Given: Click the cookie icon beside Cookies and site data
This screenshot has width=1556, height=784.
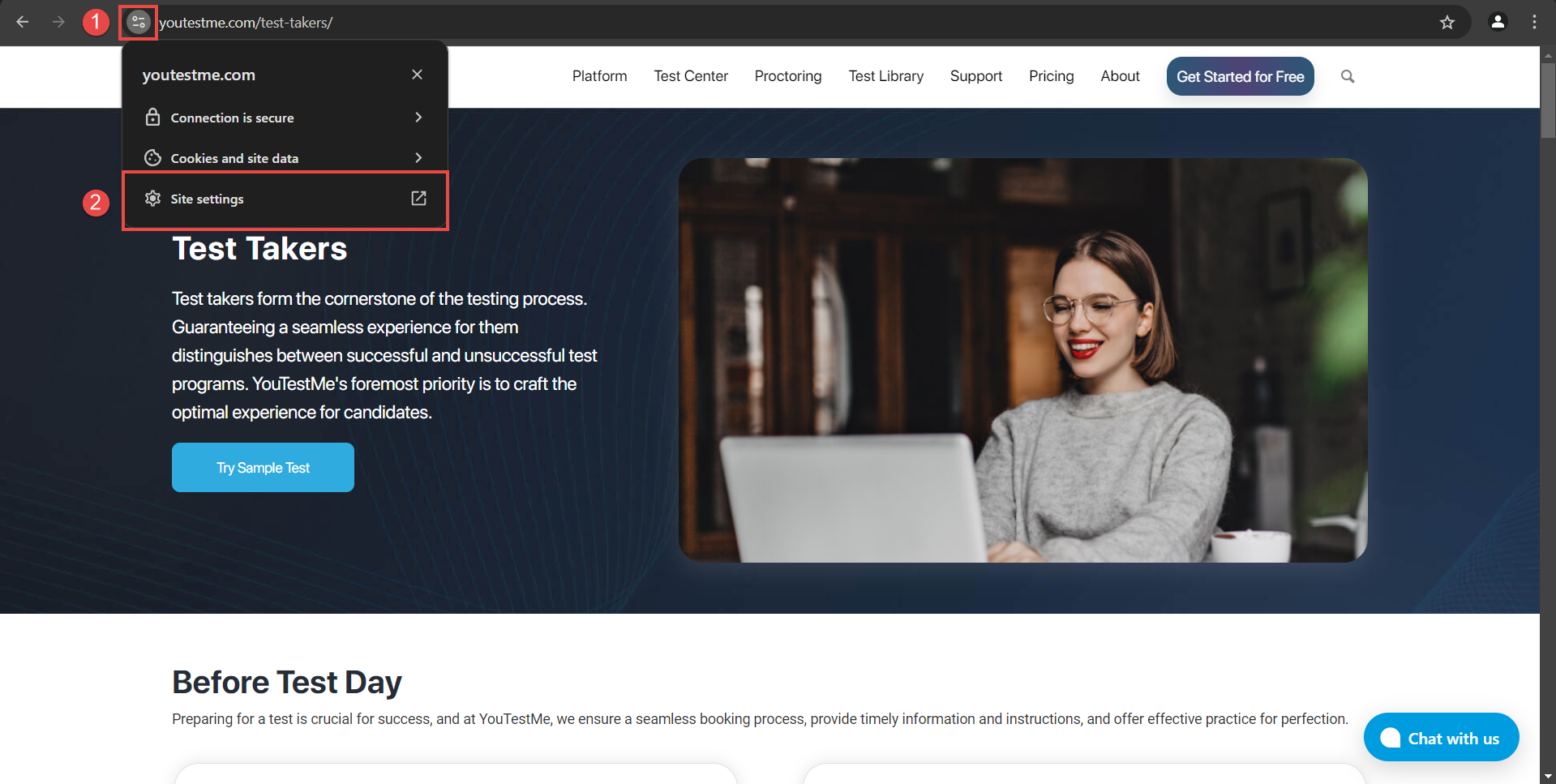Looking at the screenshot, I should [x=152, y=158].
